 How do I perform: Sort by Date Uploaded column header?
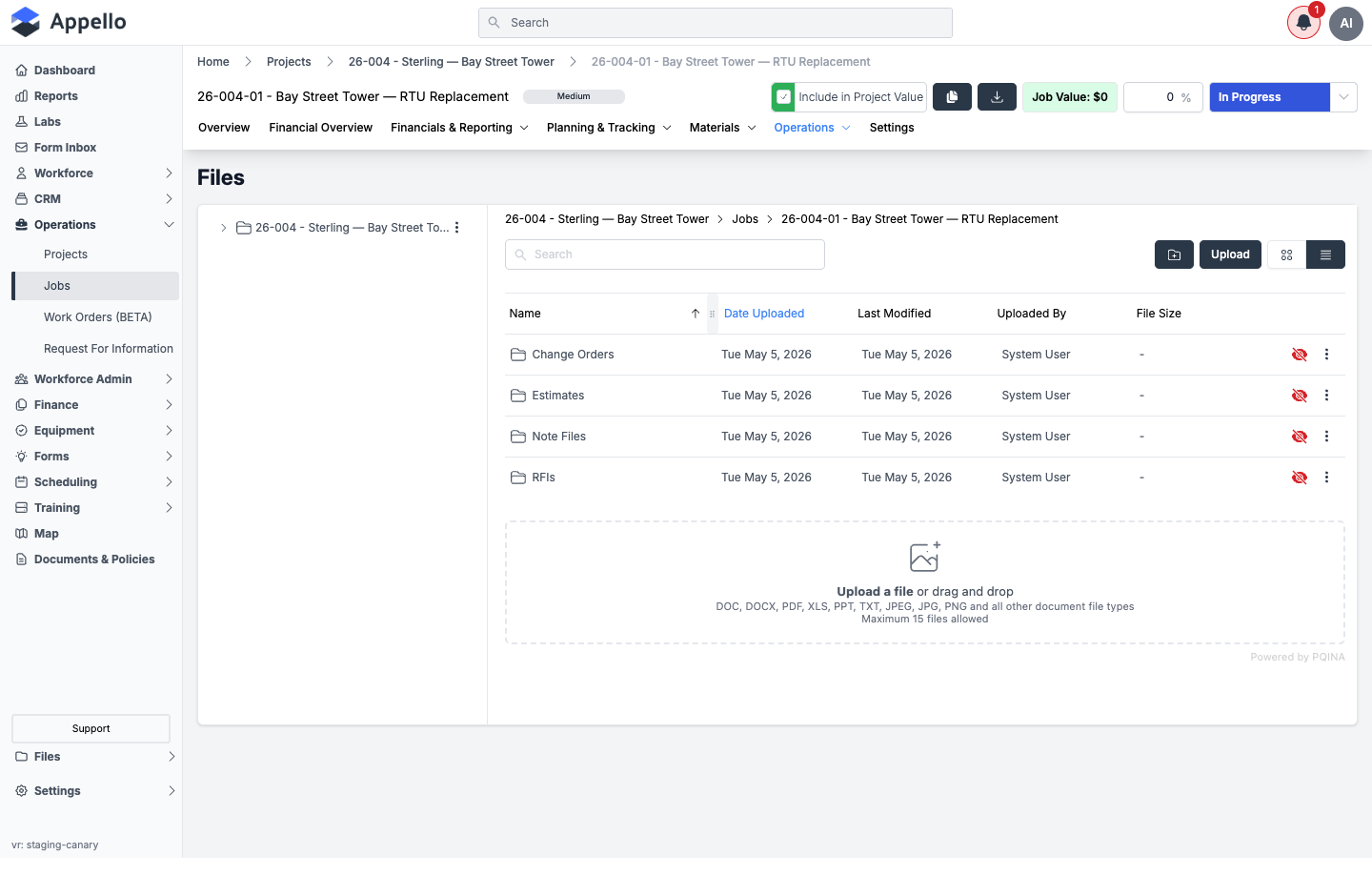tap(764, 314)
